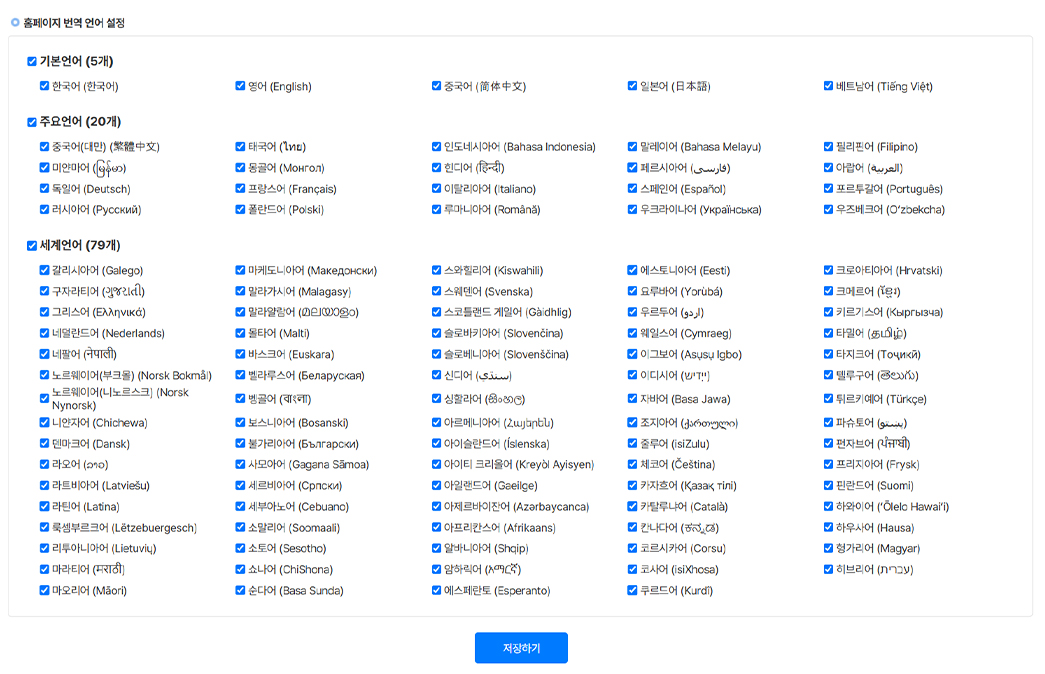Disable 러시아어 (Русский) translation
The height and width of the screenshot is (674, 1045).
[x=45, y=210]
